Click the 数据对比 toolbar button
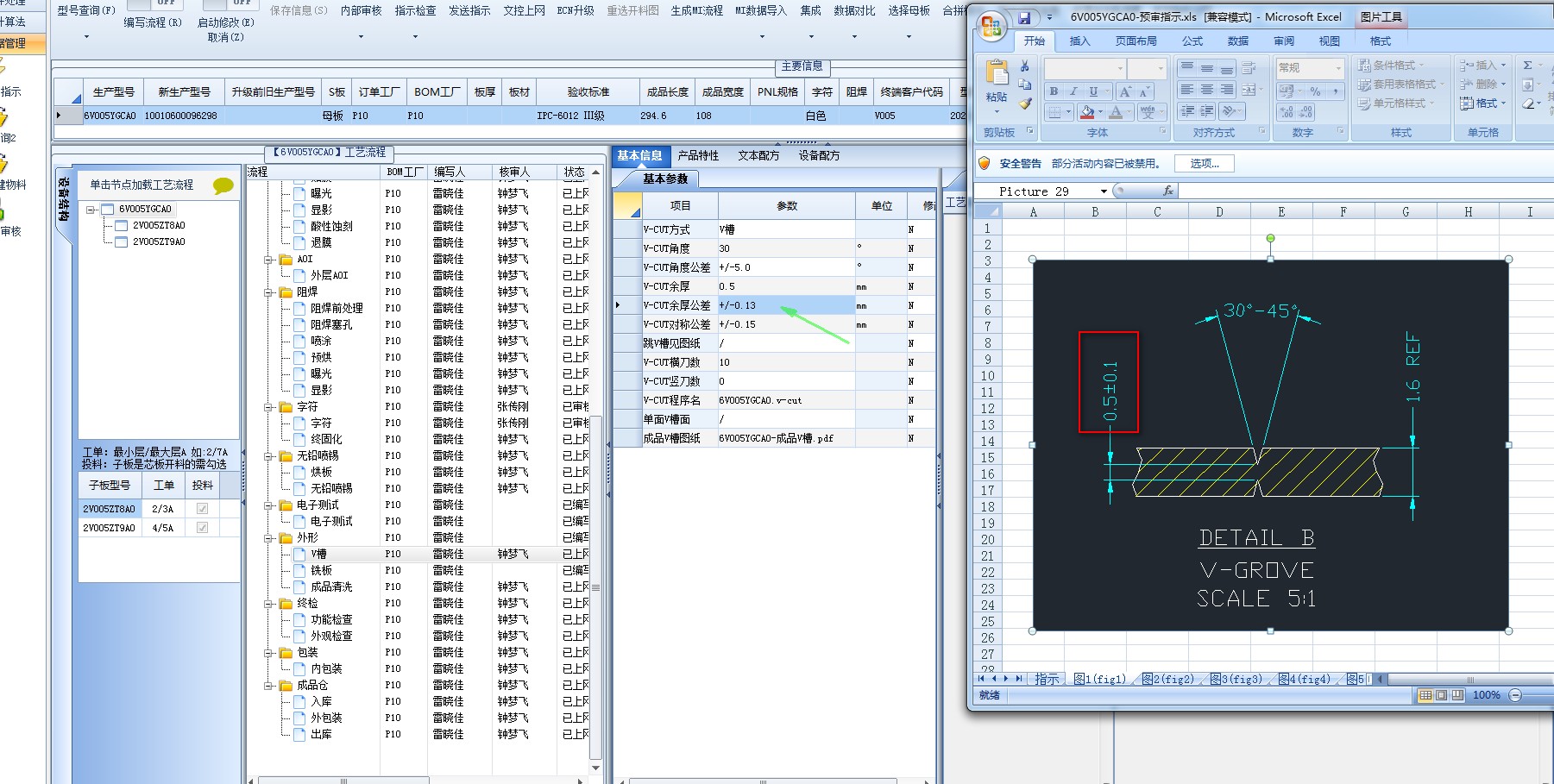Image resolution: width=1554 pixels, height=784 pixels. point(854,11)
